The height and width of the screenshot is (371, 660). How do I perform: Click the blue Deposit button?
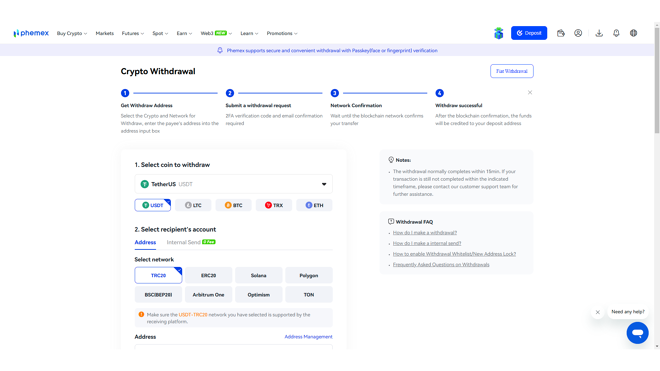coord(529,33)
